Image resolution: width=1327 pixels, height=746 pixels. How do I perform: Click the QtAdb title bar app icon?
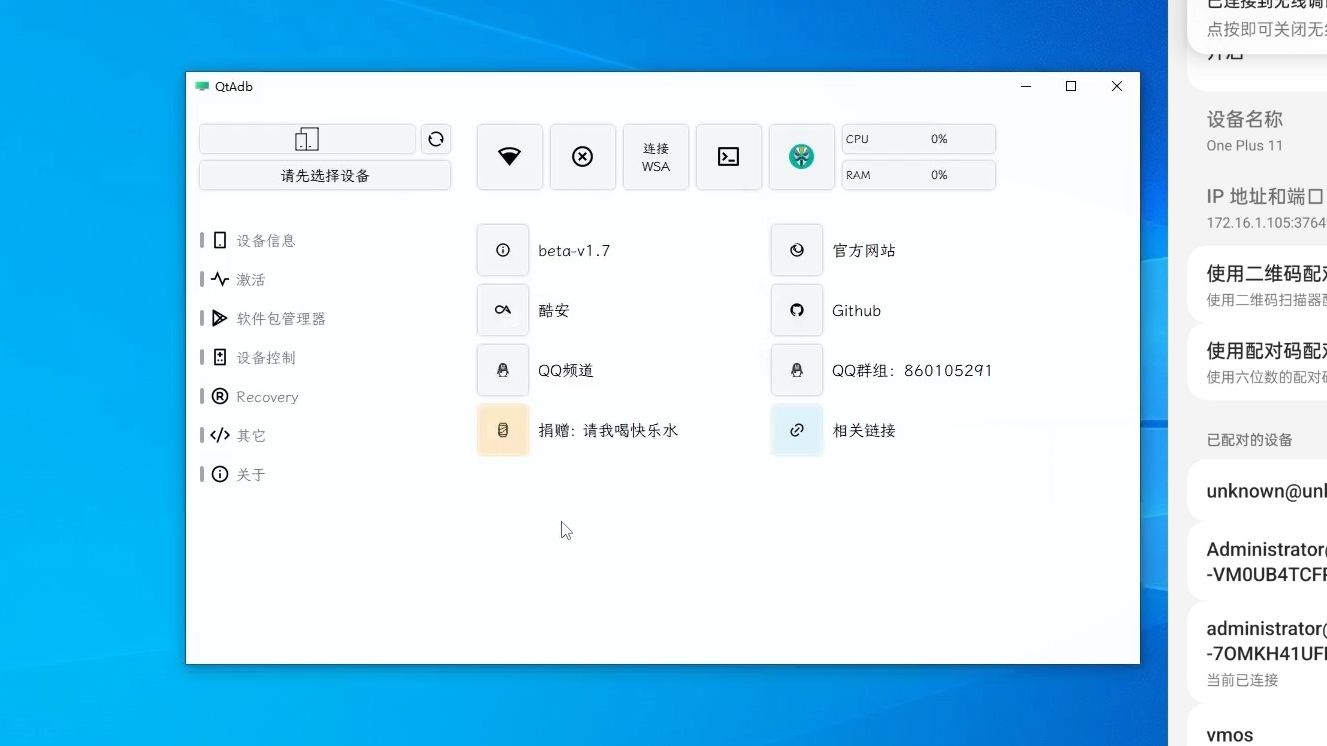pos(203,87)
